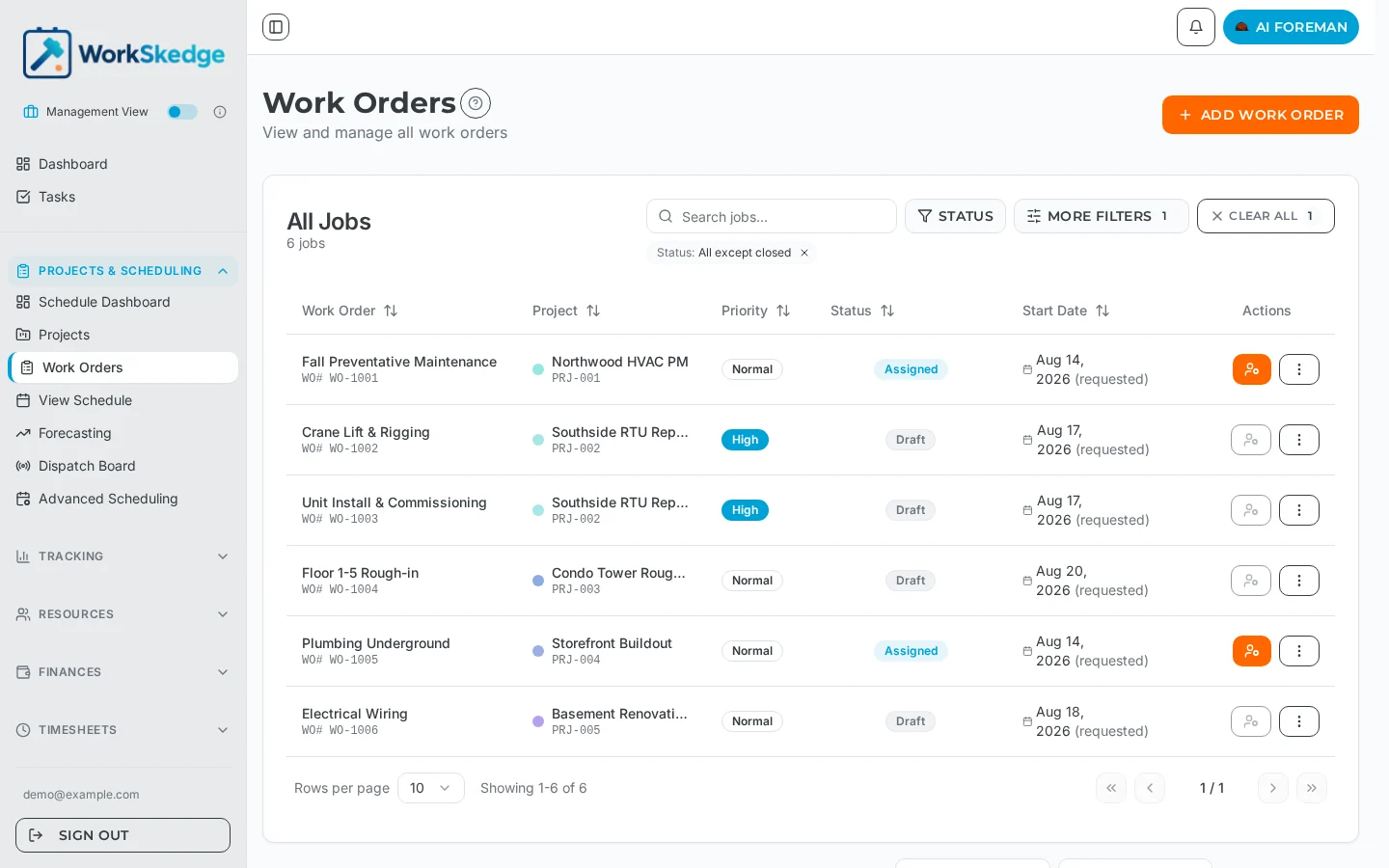This screenshot has height=868, width=1389.
Task: Open Crane Lift & Rigging work order
Action: click(x=366, y=432)
